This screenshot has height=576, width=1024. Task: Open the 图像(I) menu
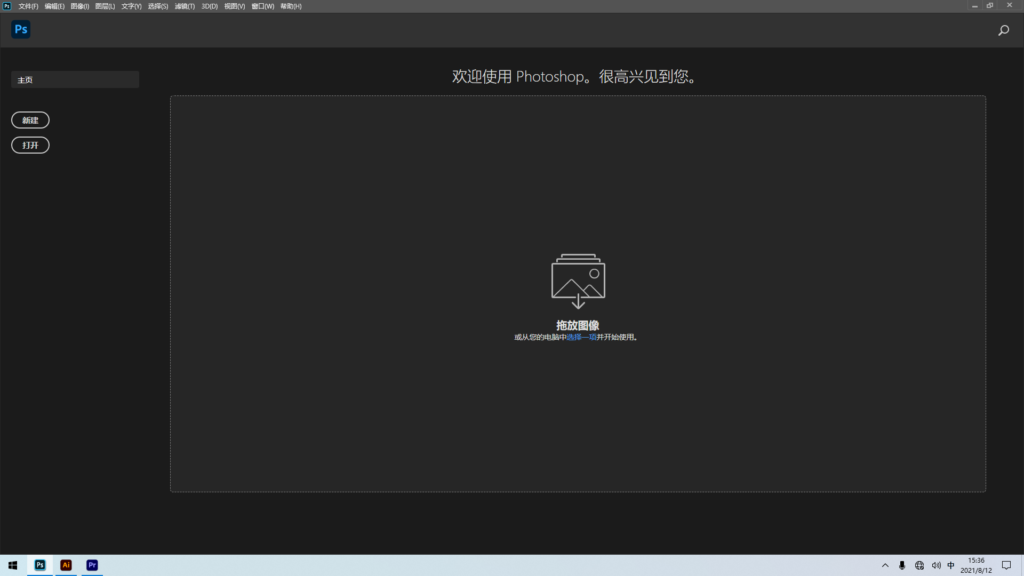[x=80, y=6]
